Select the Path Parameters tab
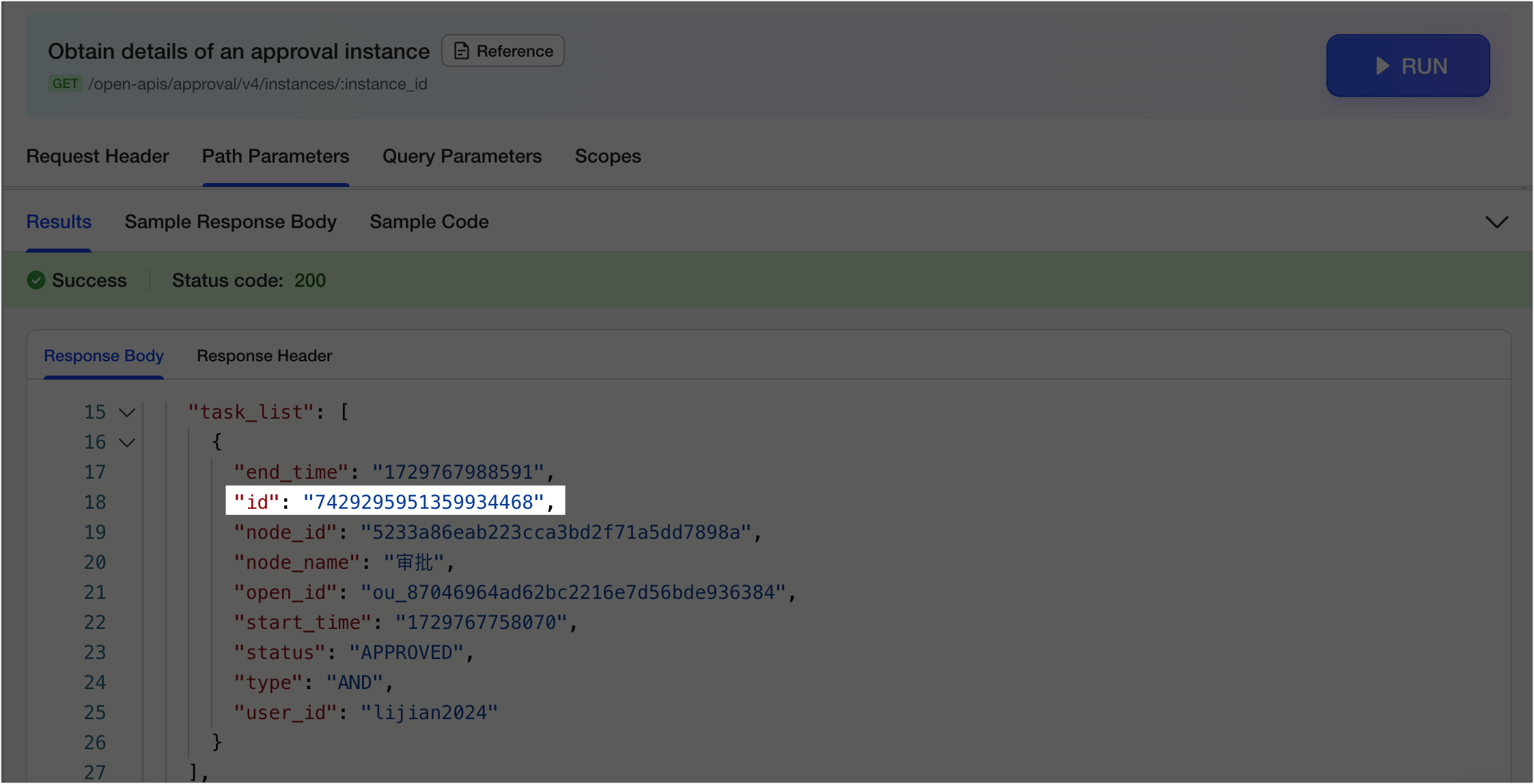The height and width of the screenshot is (784, 1534). [275, 156]
